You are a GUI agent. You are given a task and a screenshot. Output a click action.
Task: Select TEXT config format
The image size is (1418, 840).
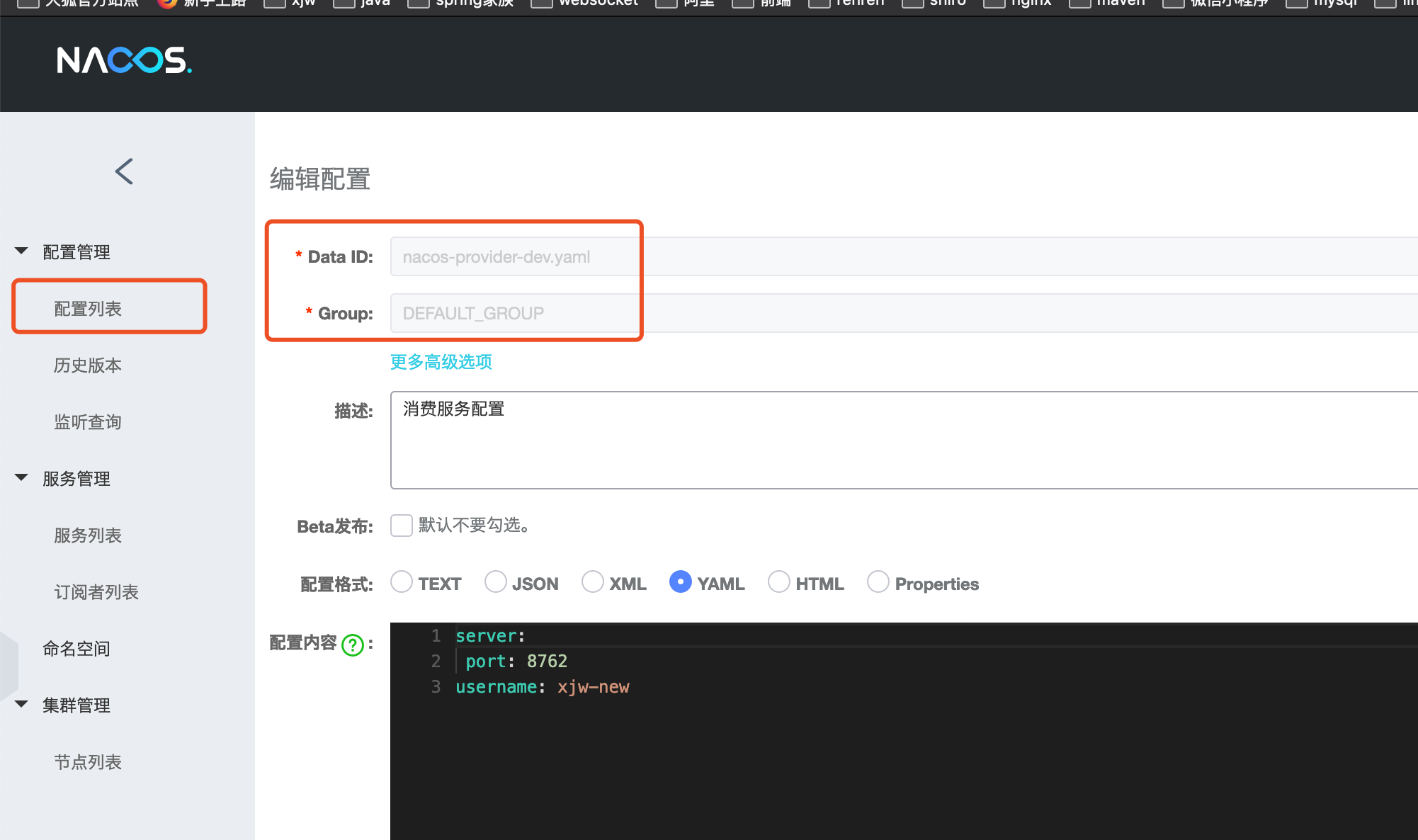[x=402, y=582]
